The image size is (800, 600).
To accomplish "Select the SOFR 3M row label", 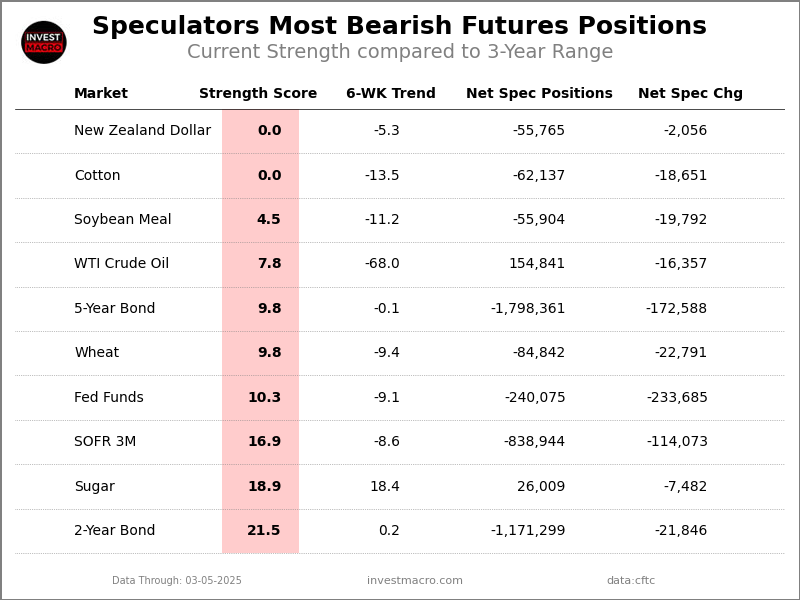I will [105, 442].
